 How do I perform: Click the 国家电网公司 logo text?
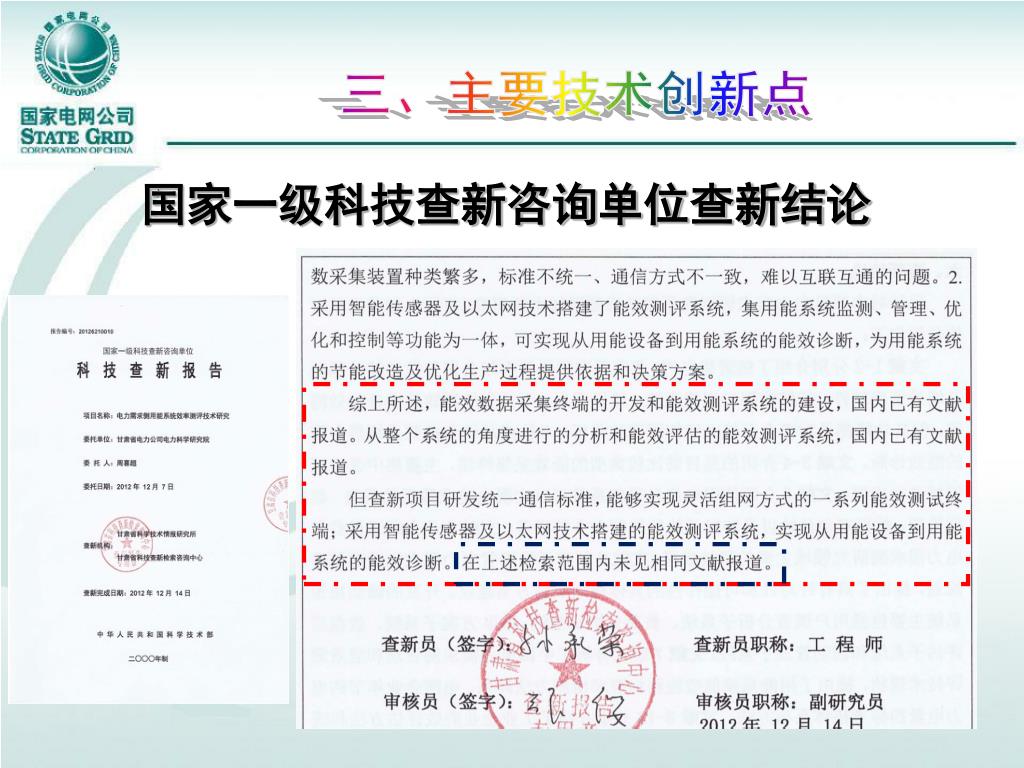pos(77,116)
